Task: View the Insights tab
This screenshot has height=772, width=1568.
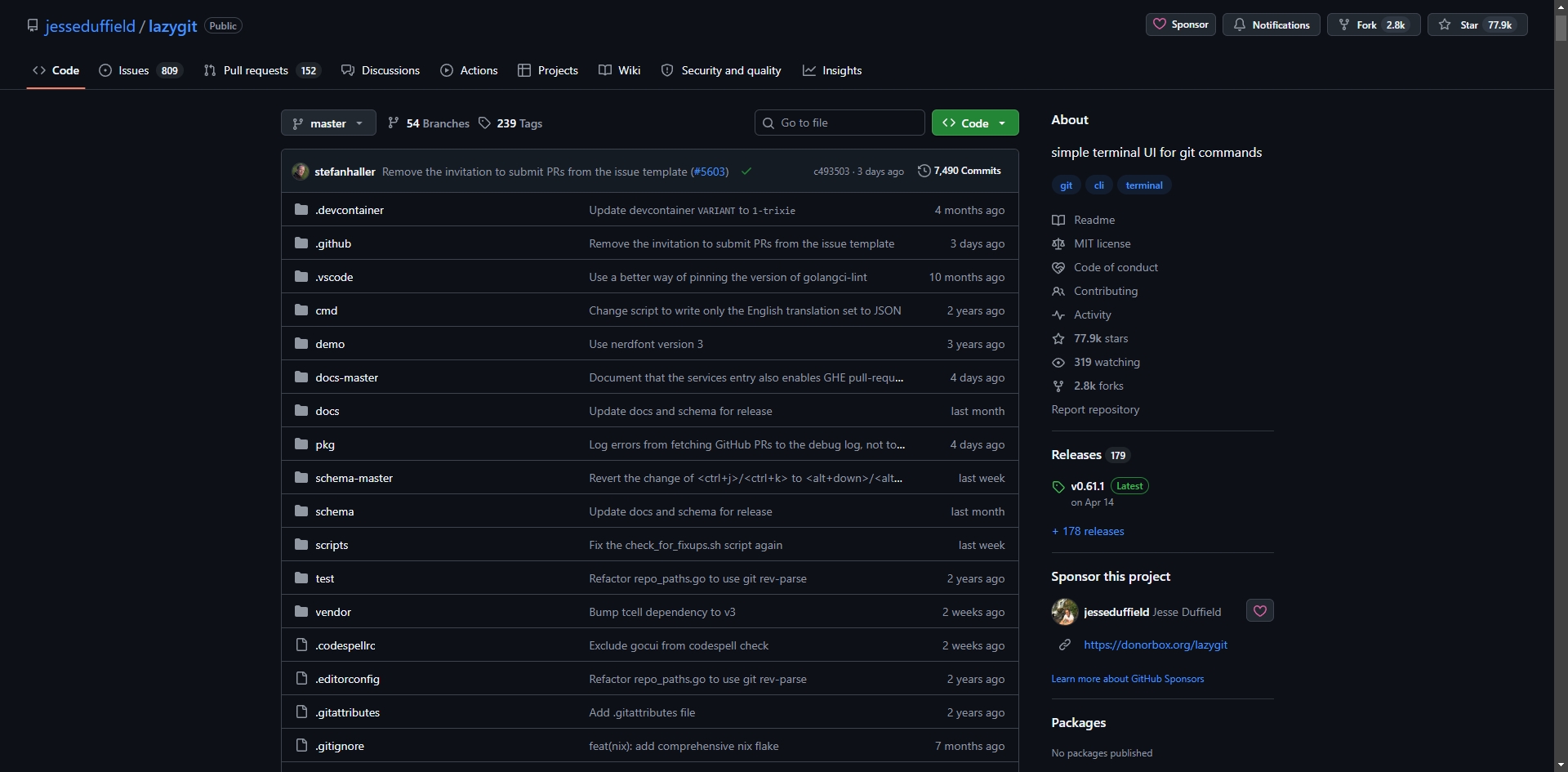Action: coord(832,71)
